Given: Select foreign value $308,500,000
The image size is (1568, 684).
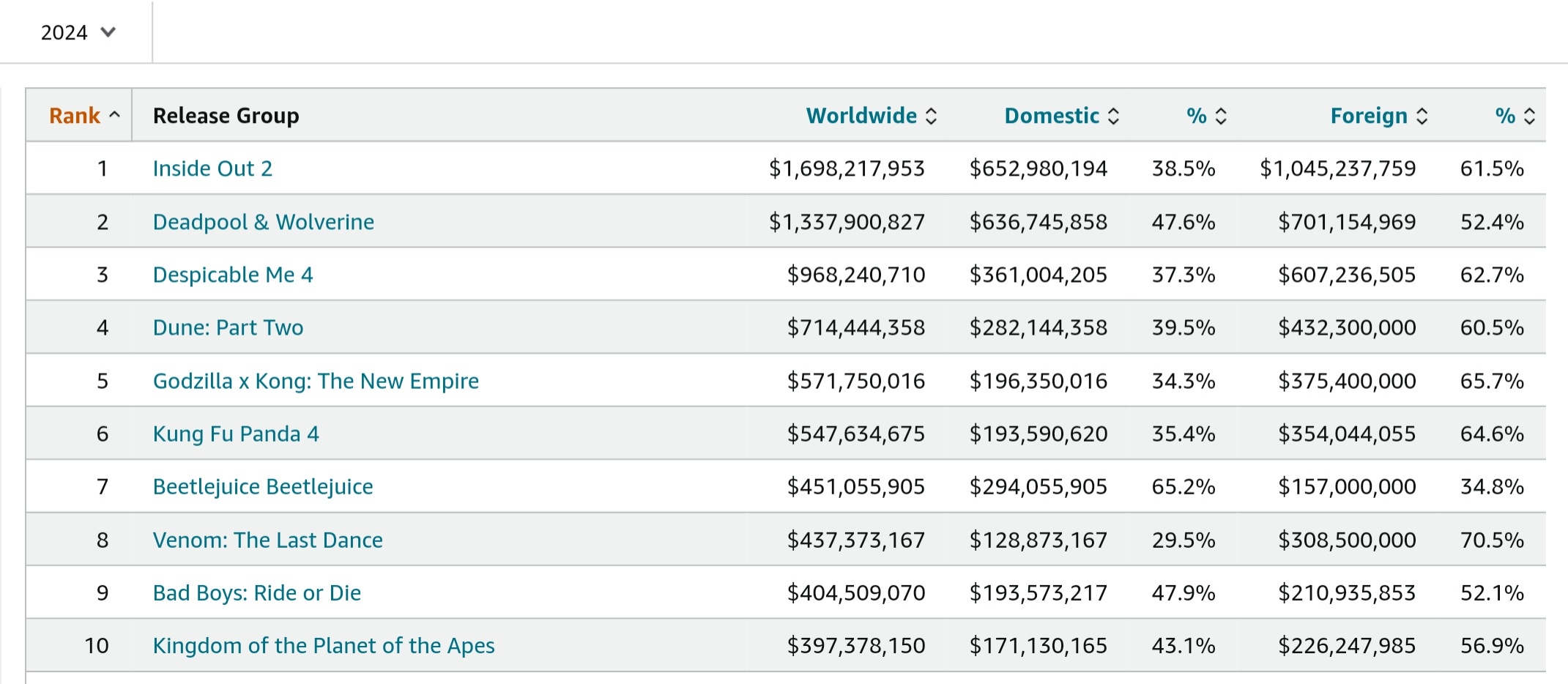Looking at the screenshot, I should [1347, 540].
